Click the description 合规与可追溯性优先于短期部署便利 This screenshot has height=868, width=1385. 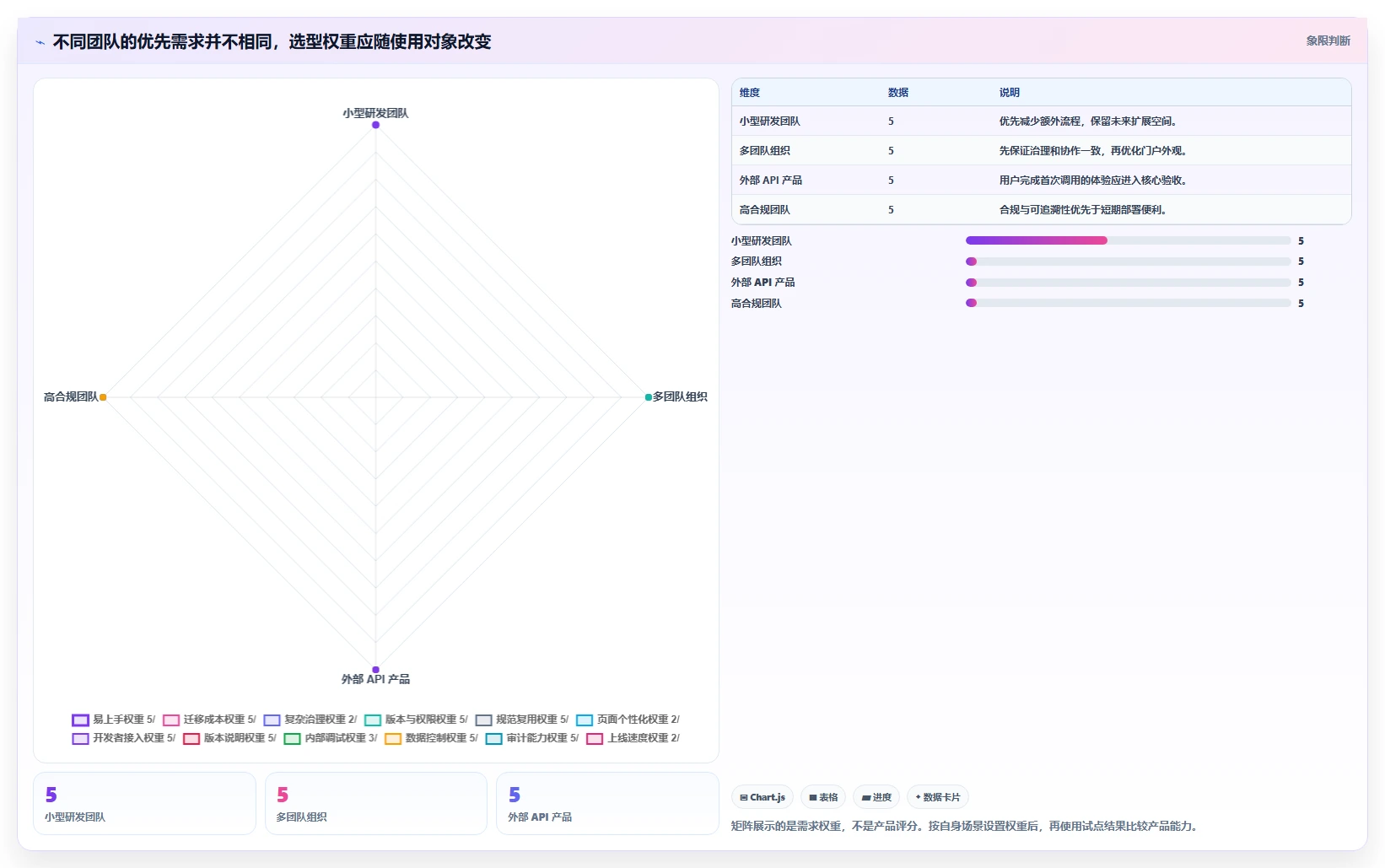click(x=1084, y=210)
